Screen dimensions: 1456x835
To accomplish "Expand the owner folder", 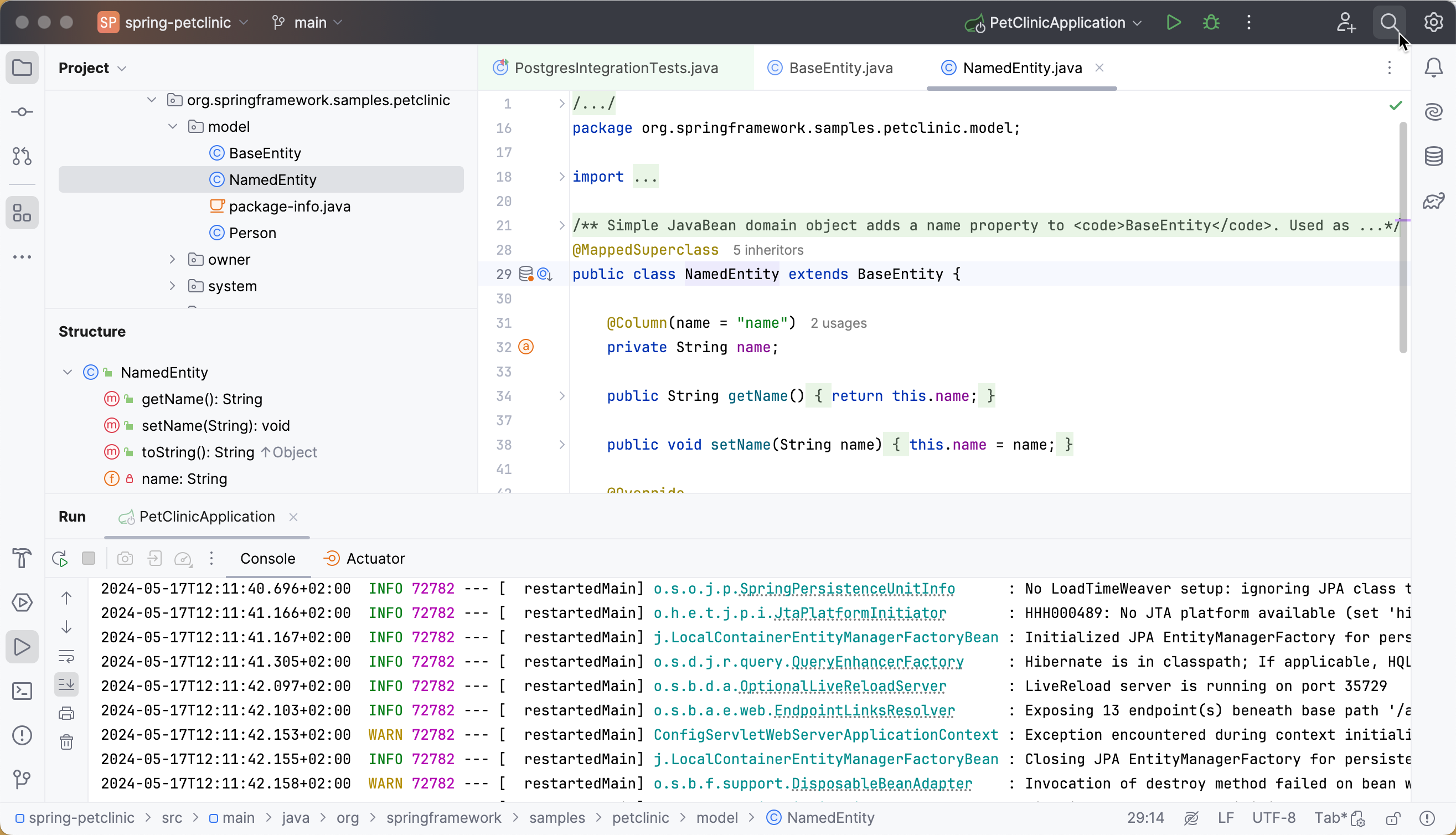I will click(x=172, y=259).
